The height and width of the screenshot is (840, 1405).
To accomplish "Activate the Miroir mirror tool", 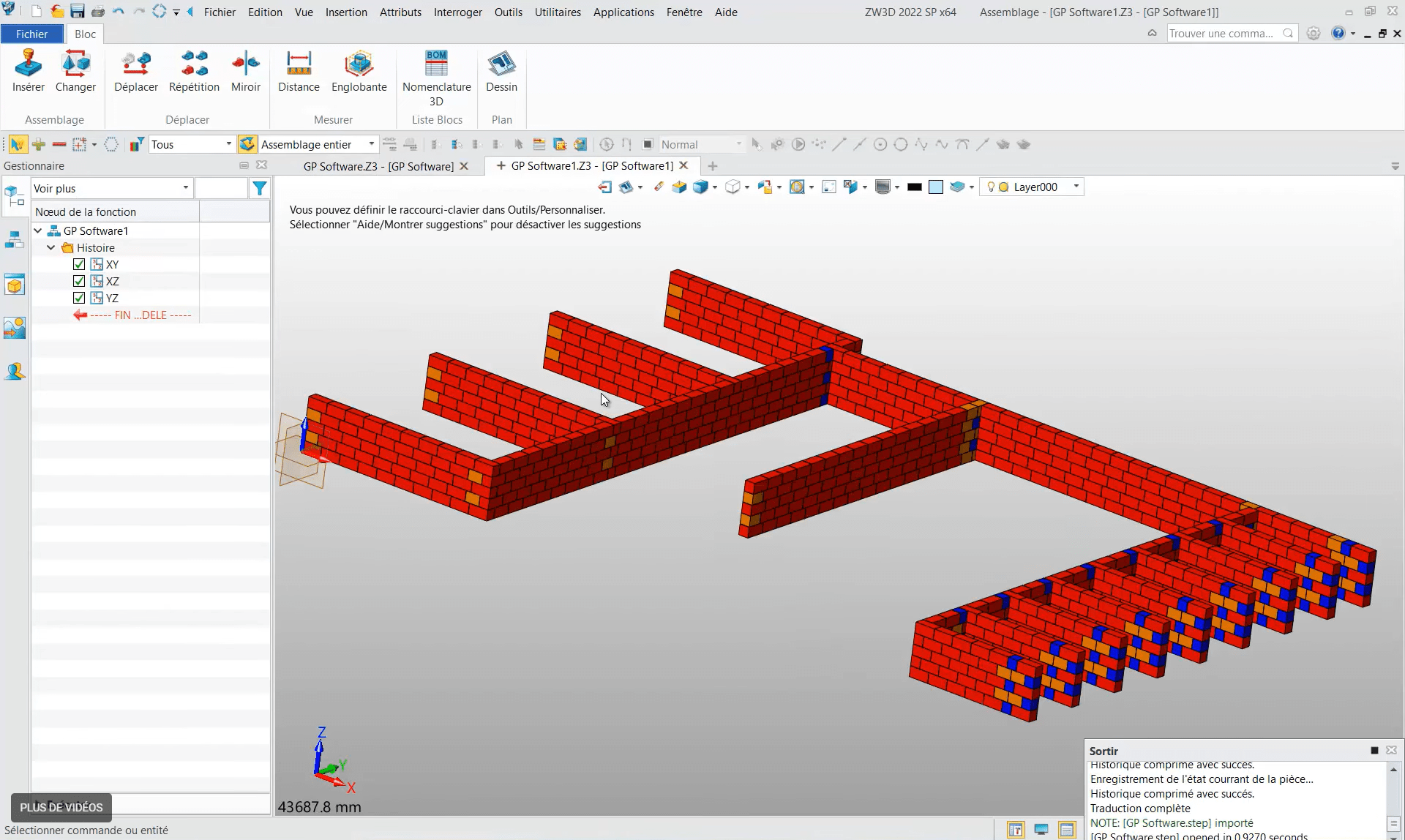I will pyautogui.click(x=245, y=71).
